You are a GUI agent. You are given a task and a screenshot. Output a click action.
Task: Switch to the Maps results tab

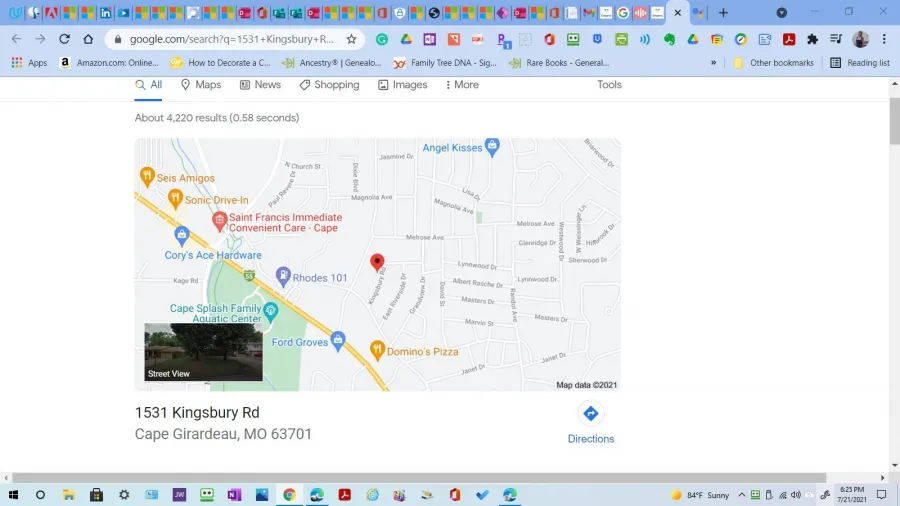(201, 84)
